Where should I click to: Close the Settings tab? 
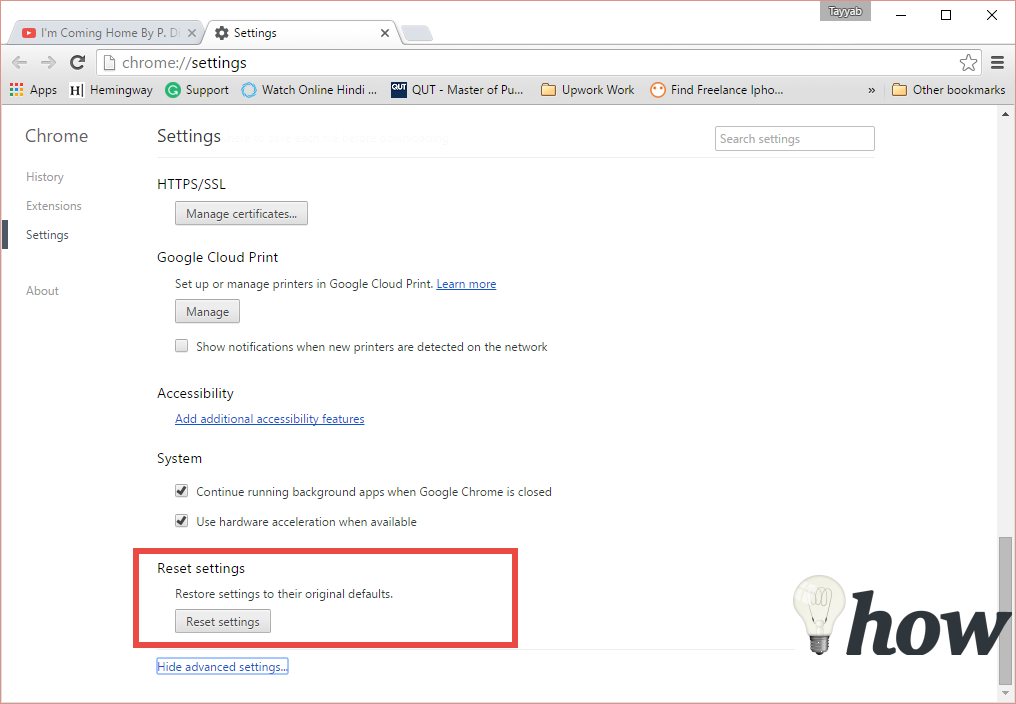pyautogui.click(x=385, y=33)
